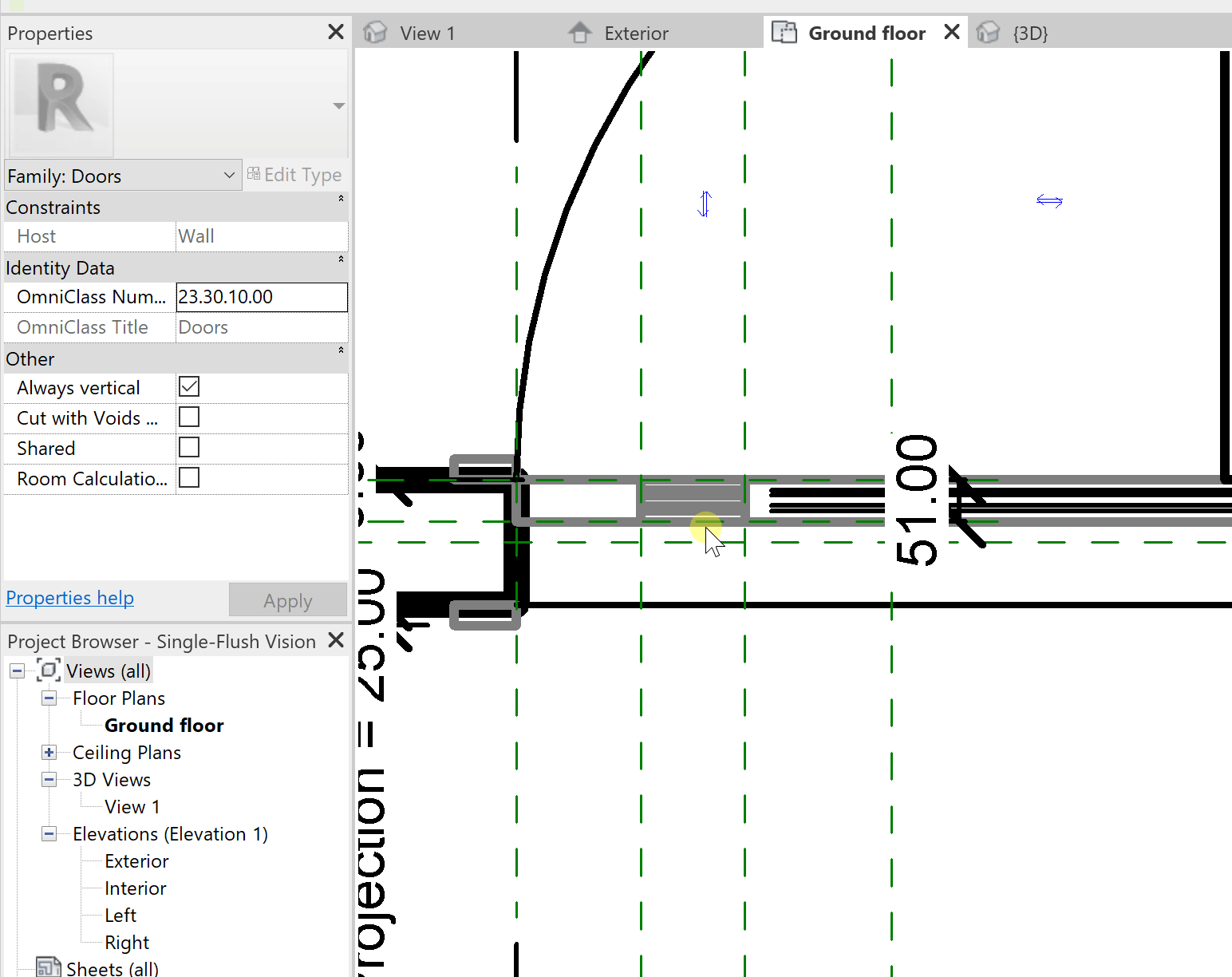Click the Exterior tab elevation icon
The image size is (1232, 977).
click(580, 33)
